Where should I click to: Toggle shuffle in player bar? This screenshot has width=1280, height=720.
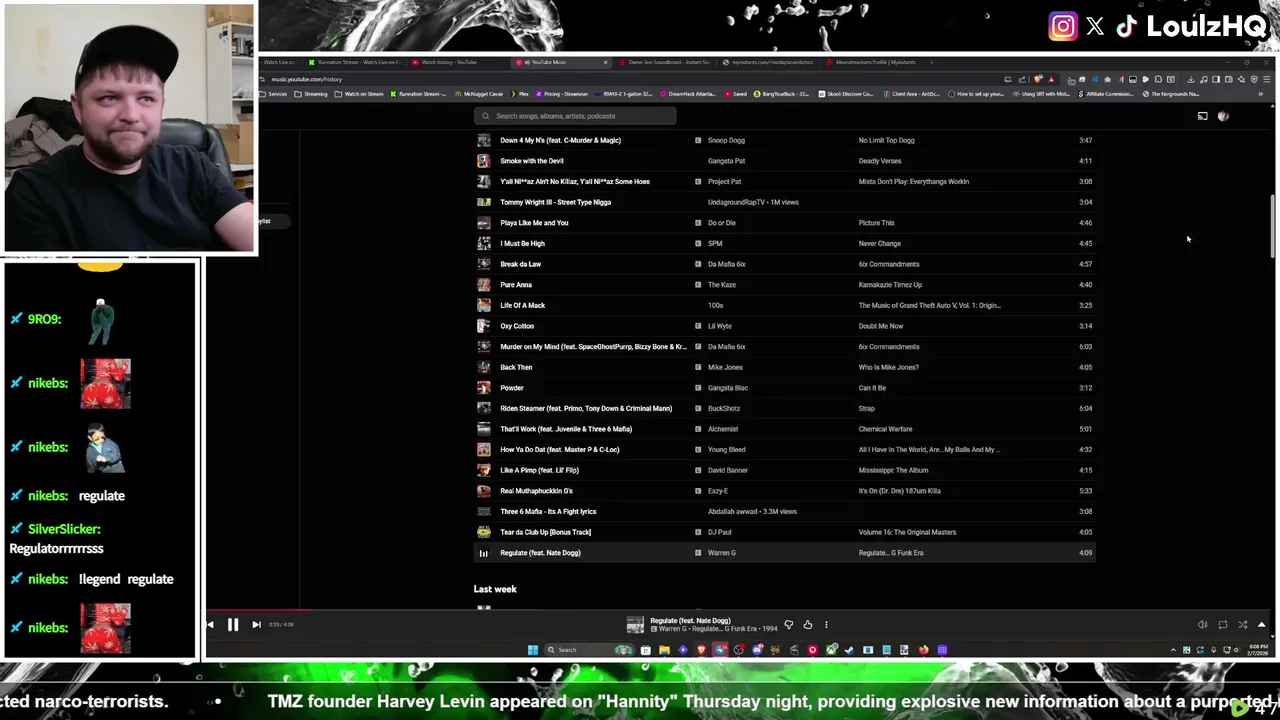tap(1242, 625)
